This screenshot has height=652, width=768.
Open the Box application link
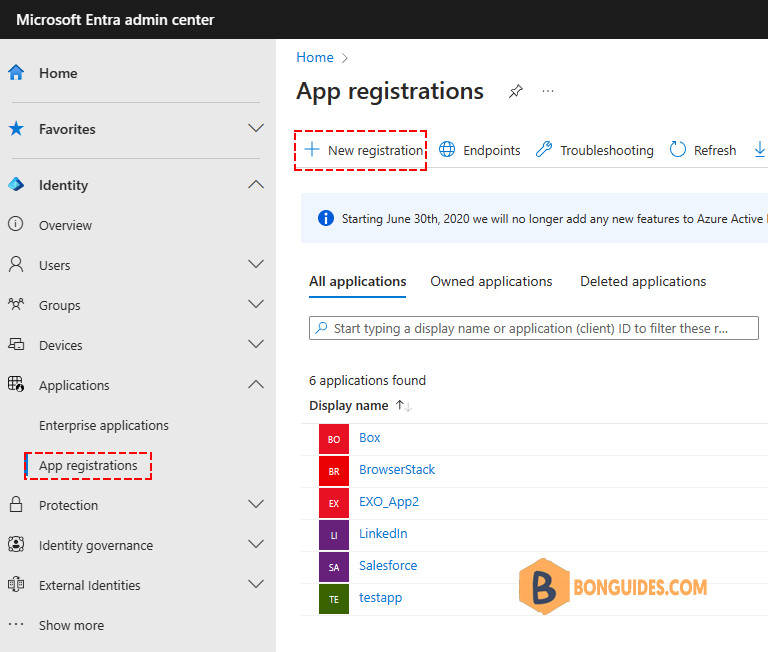[369, 437]
